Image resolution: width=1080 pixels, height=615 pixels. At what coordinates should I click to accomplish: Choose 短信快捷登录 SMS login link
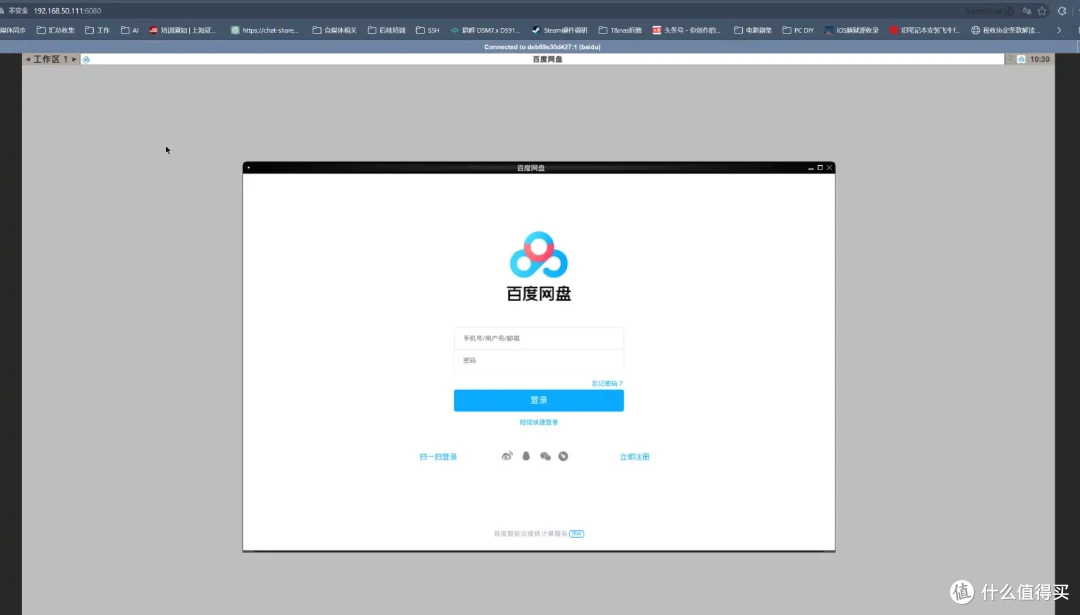pyautogui.click(x=539, y=422)
